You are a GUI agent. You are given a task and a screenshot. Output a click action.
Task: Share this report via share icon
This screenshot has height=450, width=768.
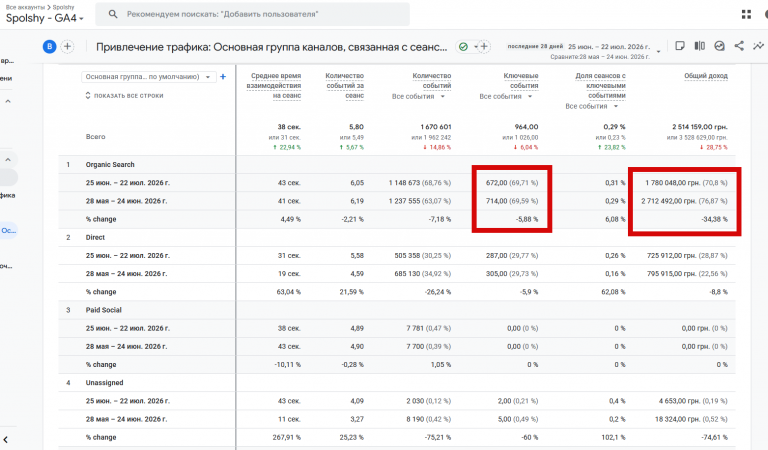click(x=739, y=46)
